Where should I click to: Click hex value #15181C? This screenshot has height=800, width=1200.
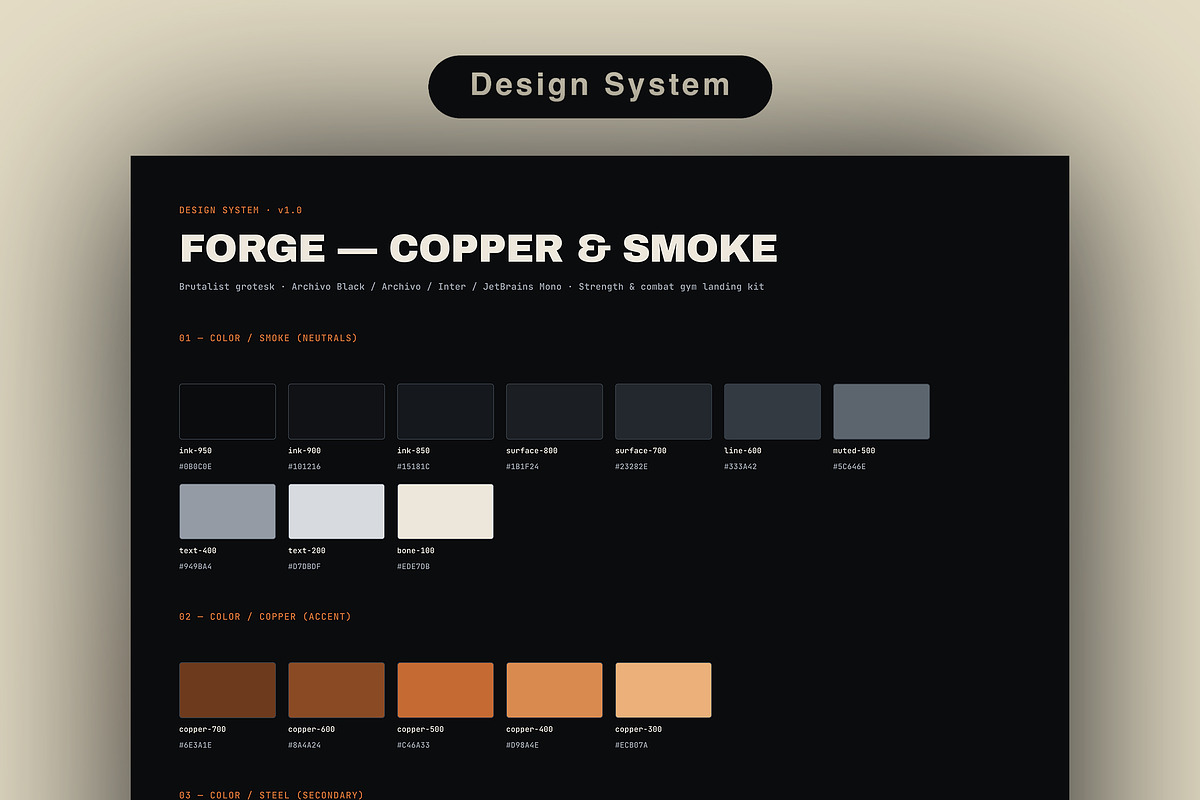(413, 467)
